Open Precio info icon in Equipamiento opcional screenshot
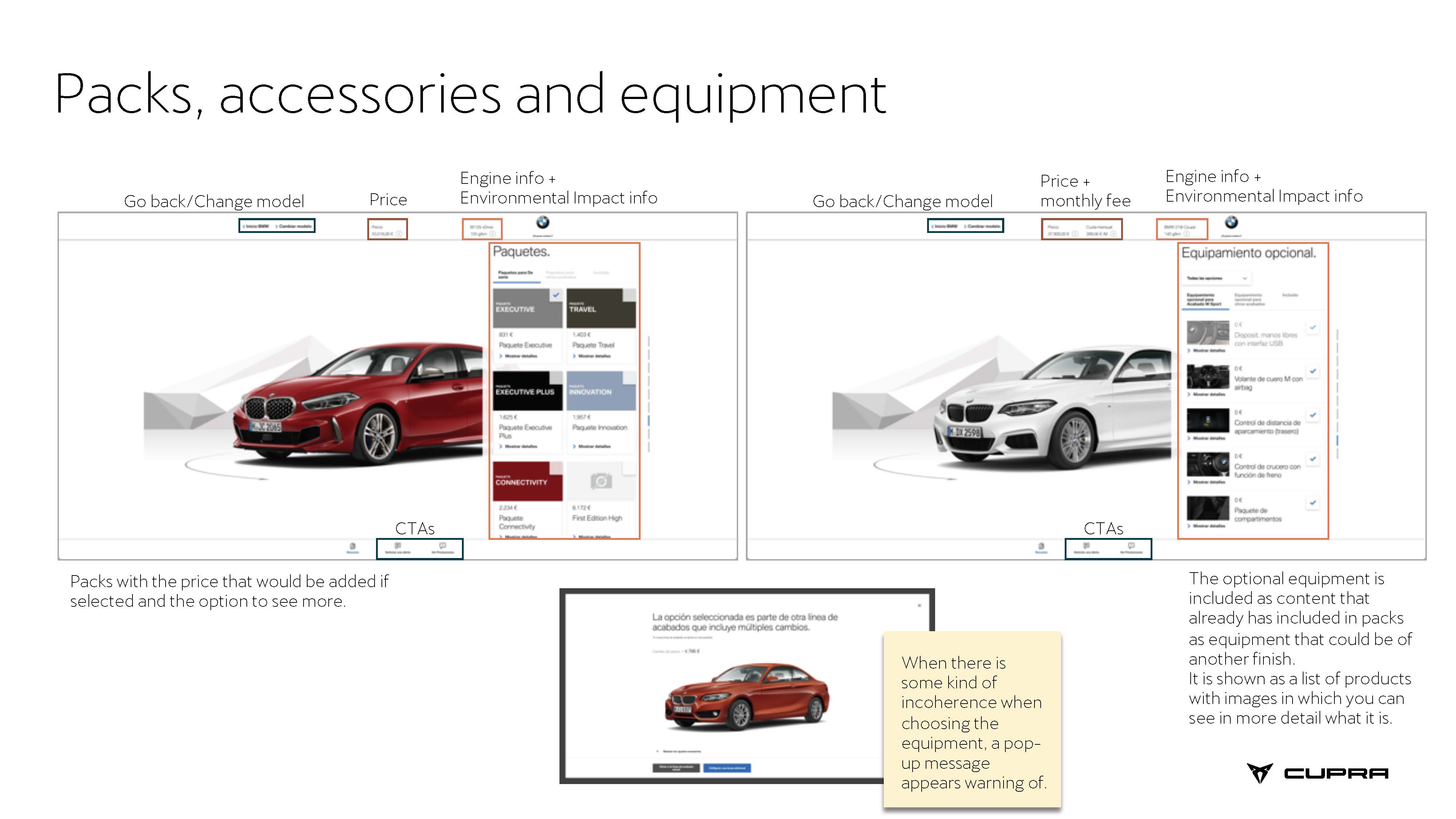 pyautogui.click(x=1075, y=233)
